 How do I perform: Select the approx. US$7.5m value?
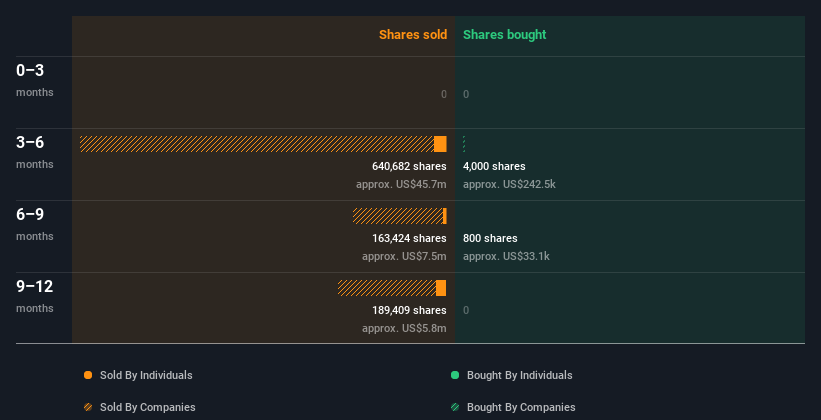(x=404, y=256)
